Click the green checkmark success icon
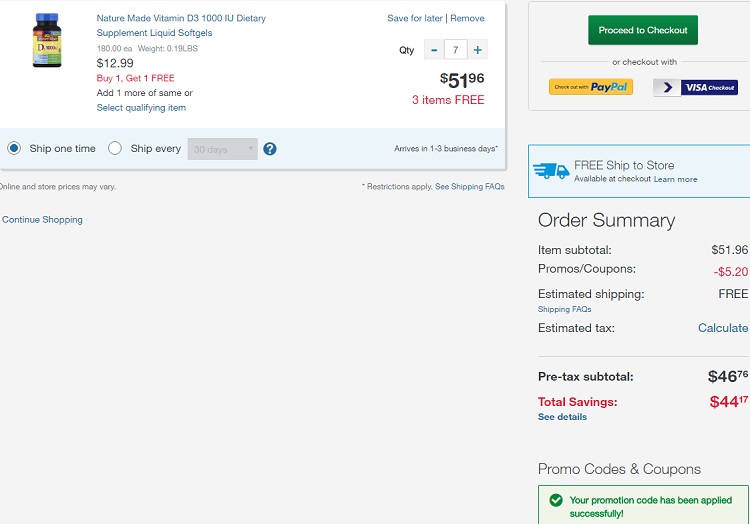750x524 pixels. pos(556,500)
